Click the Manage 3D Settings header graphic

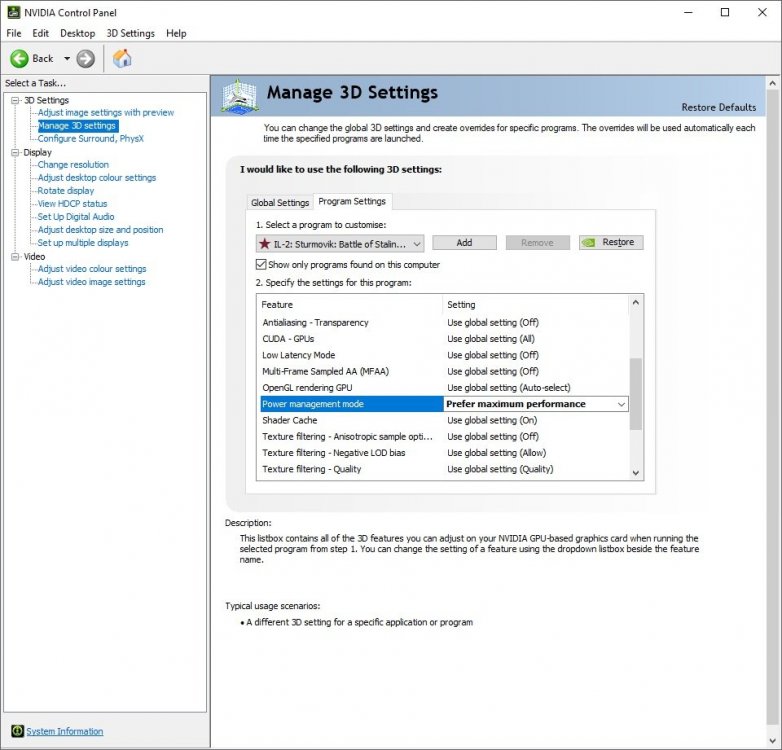coord(240,96)
